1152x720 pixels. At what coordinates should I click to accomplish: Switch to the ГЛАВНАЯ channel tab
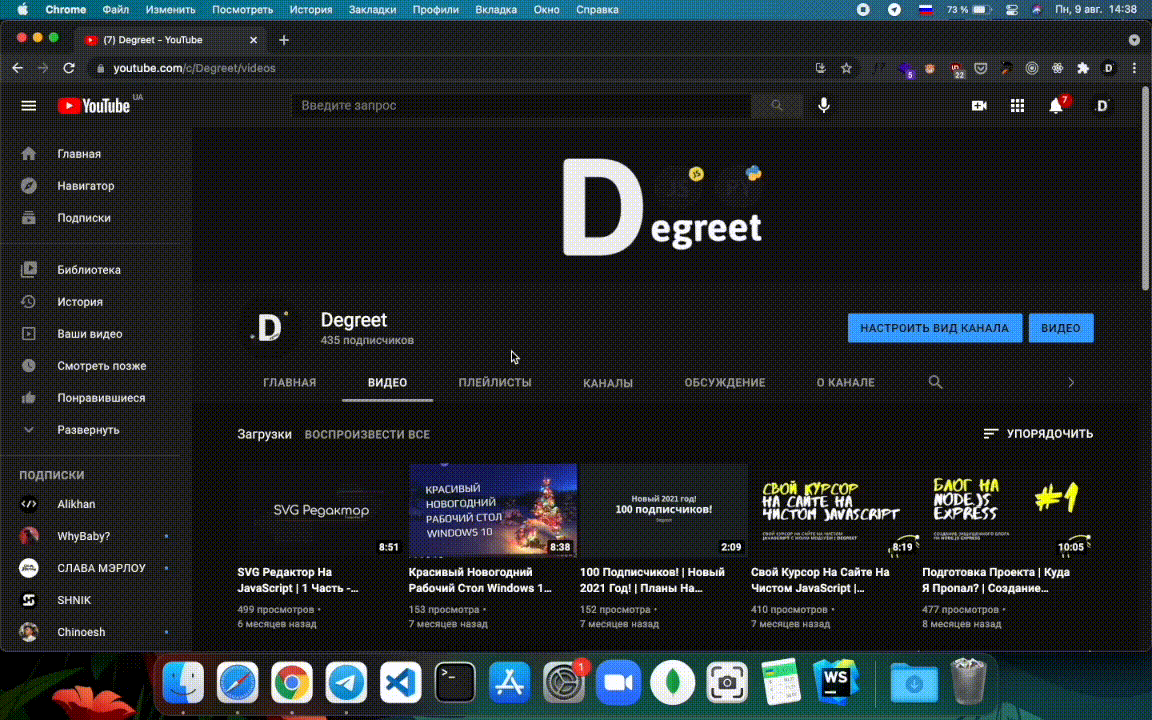pyautogui.click(x=289, y=383)
